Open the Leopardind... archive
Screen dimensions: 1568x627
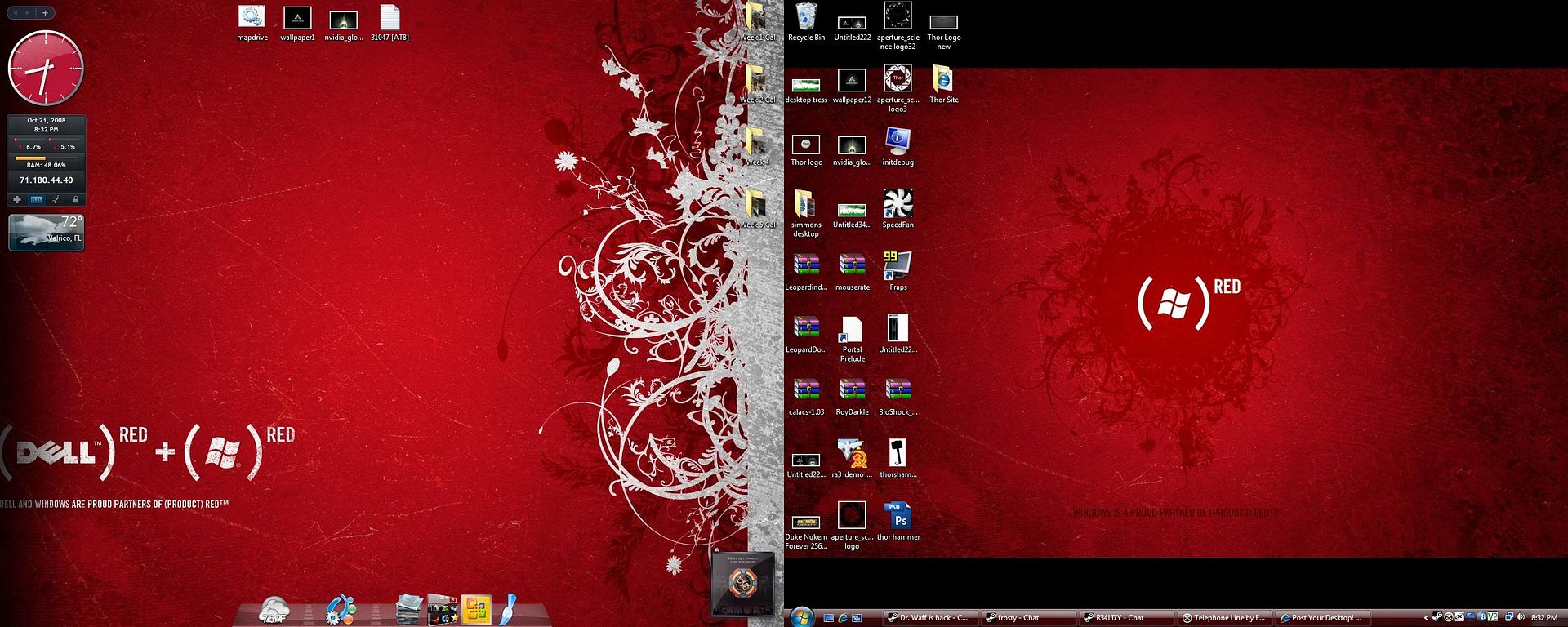pyautogui.click(x=806, y=271)
